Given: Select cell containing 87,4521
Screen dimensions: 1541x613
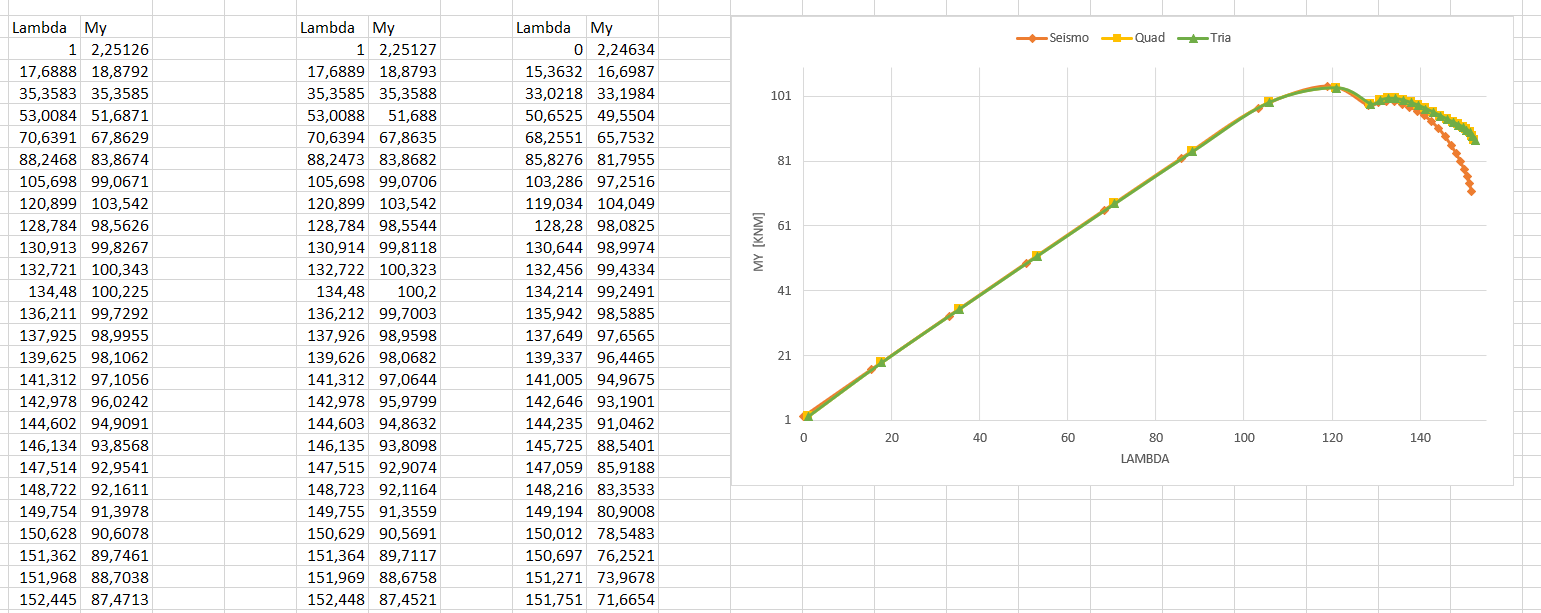Looking at the screenshot, I should (405, 600).
